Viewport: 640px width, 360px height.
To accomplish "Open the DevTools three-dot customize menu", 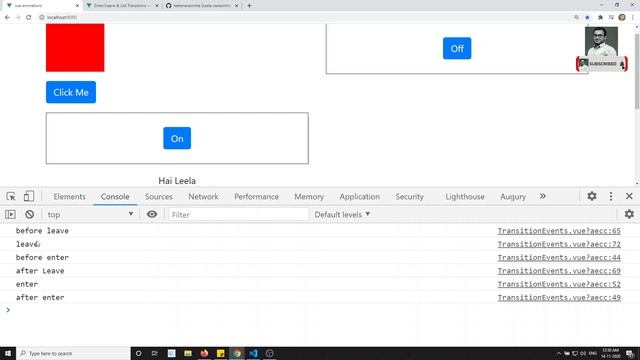I will 611,196.
